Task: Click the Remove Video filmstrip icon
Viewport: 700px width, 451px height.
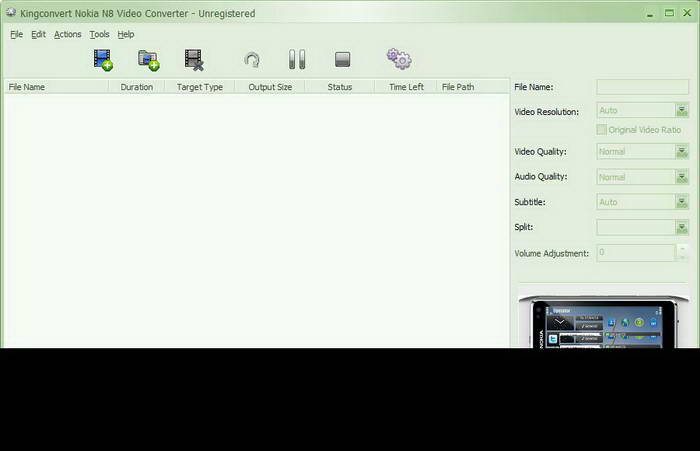Action: tap(194, 60)
